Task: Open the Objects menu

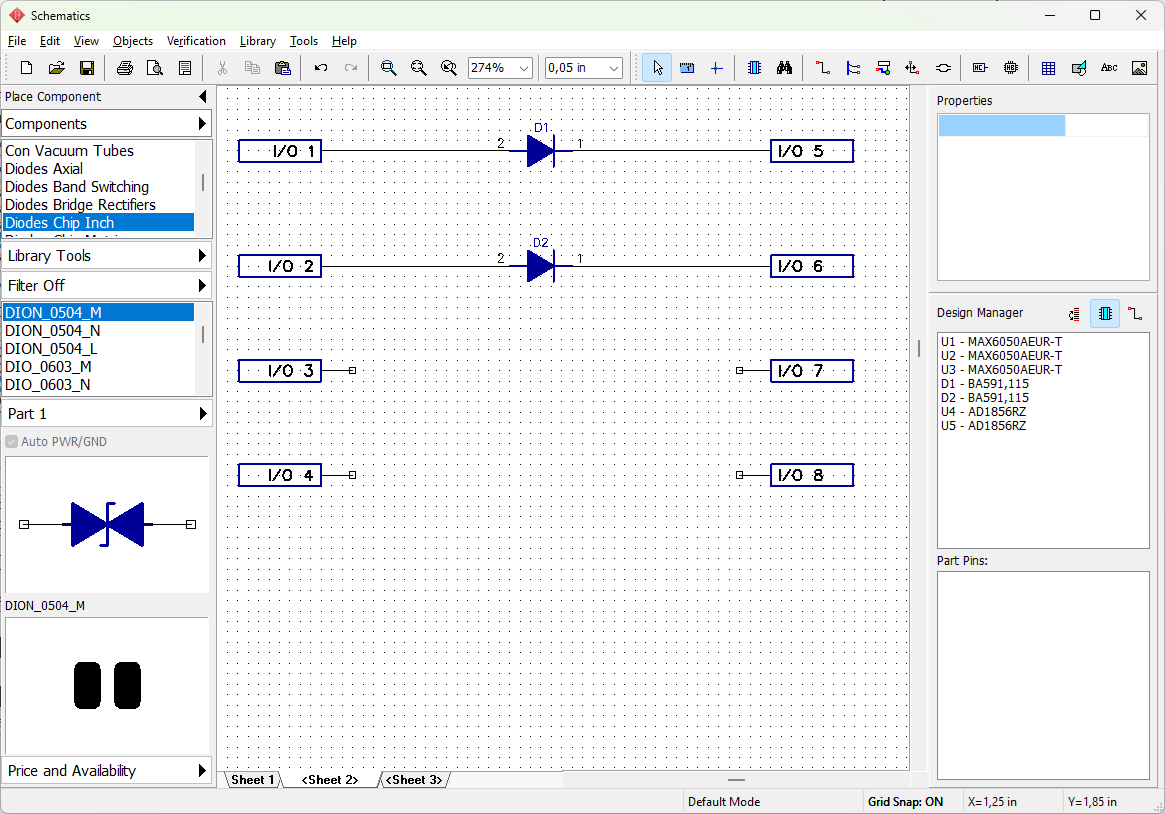Action: (132, 41)
